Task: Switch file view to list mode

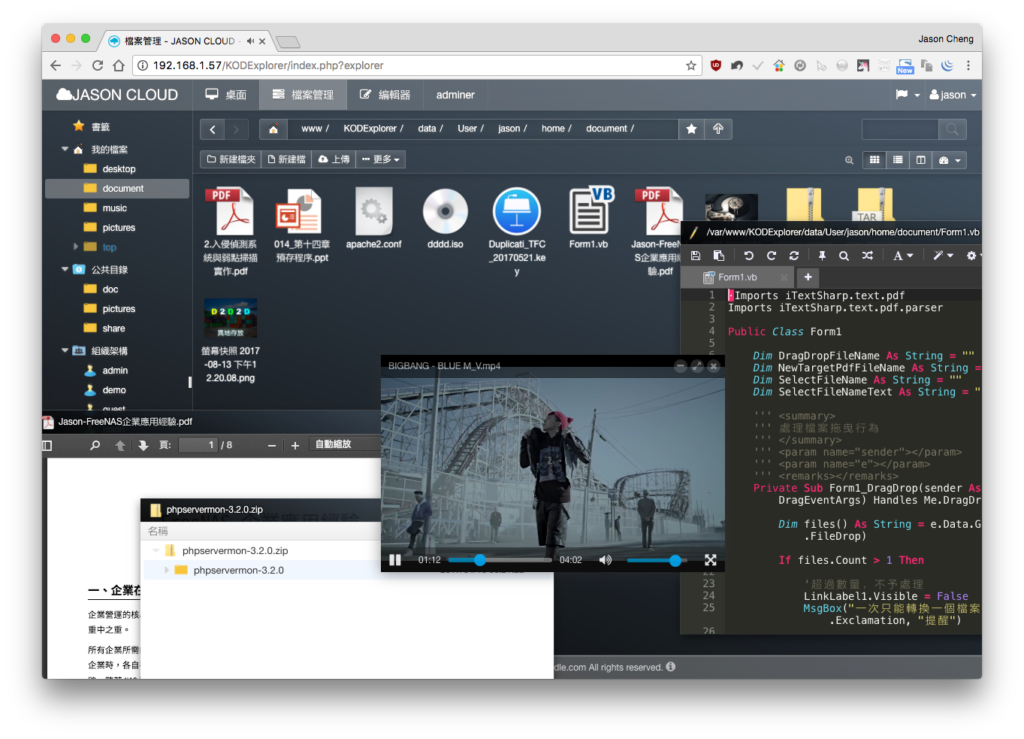Action: [898, 160]
